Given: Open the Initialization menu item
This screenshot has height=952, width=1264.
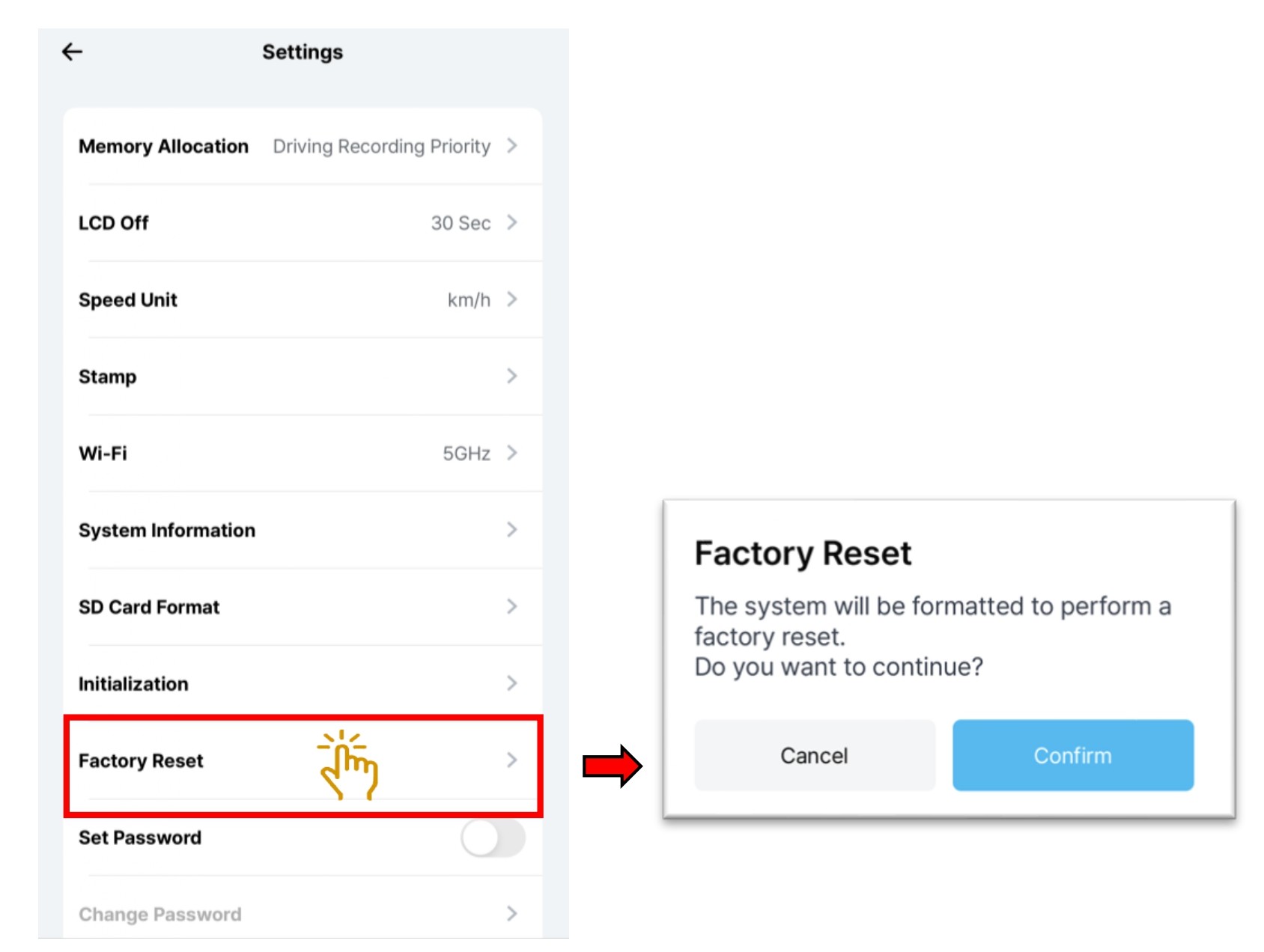Looking at the screenshot, I should 134,684.
